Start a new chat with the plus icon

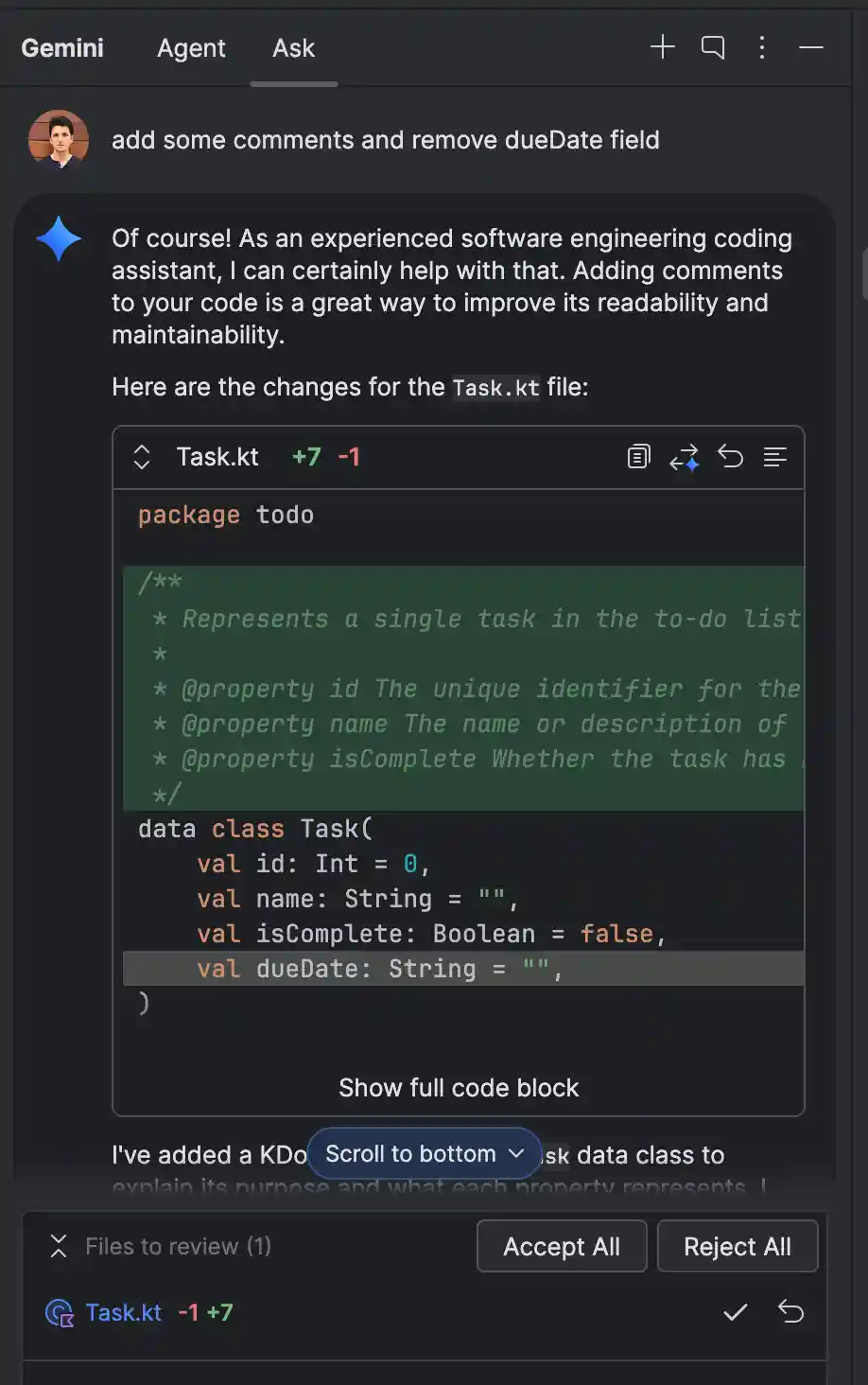[x=663, y=46]
